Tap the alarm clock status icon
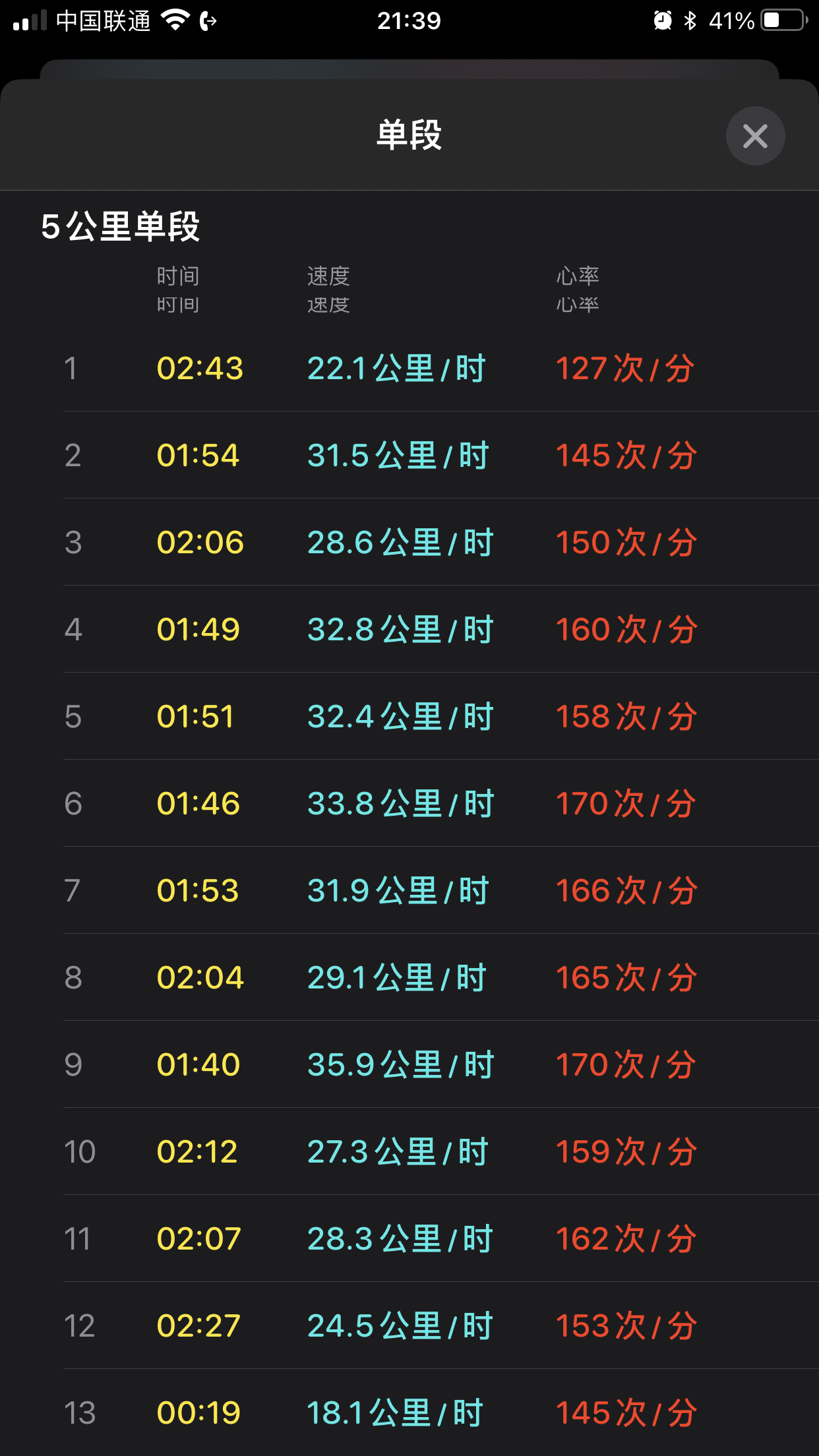 [662, 20]
